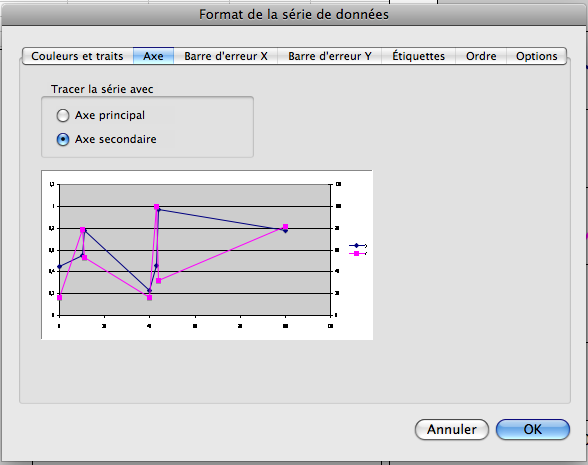Click the Format de la série de données title bar
The image size is (588, 465).
(x=294, y=14)
